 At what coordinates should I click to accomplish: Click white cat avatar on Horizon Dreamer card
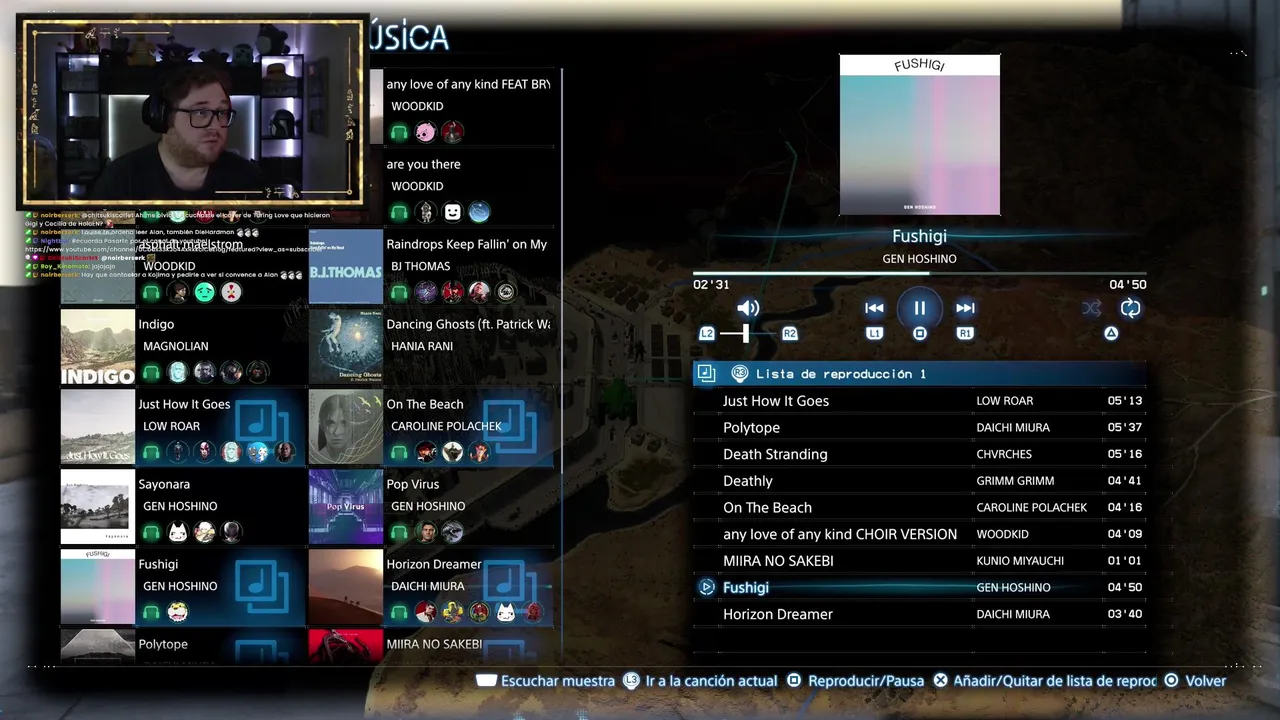coord(506,612)
